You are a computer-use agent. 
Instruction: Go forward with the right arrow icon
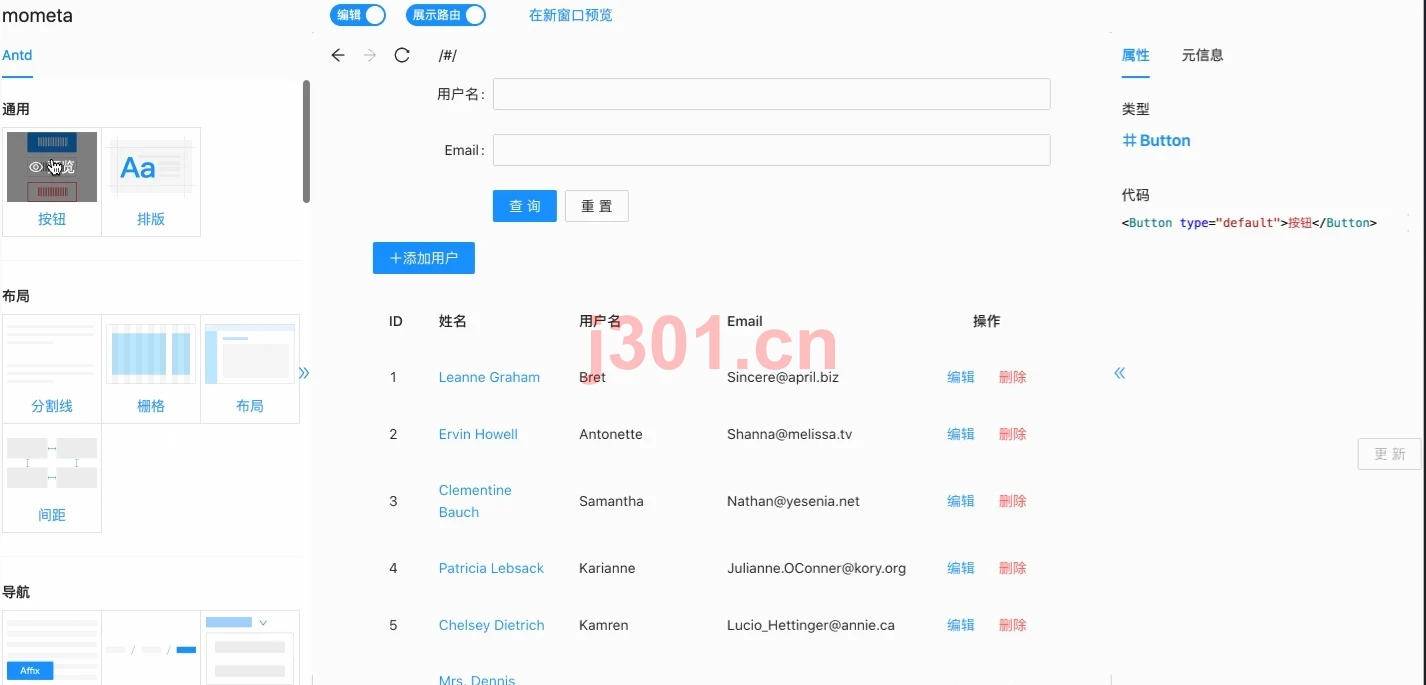tap(370, 55)
